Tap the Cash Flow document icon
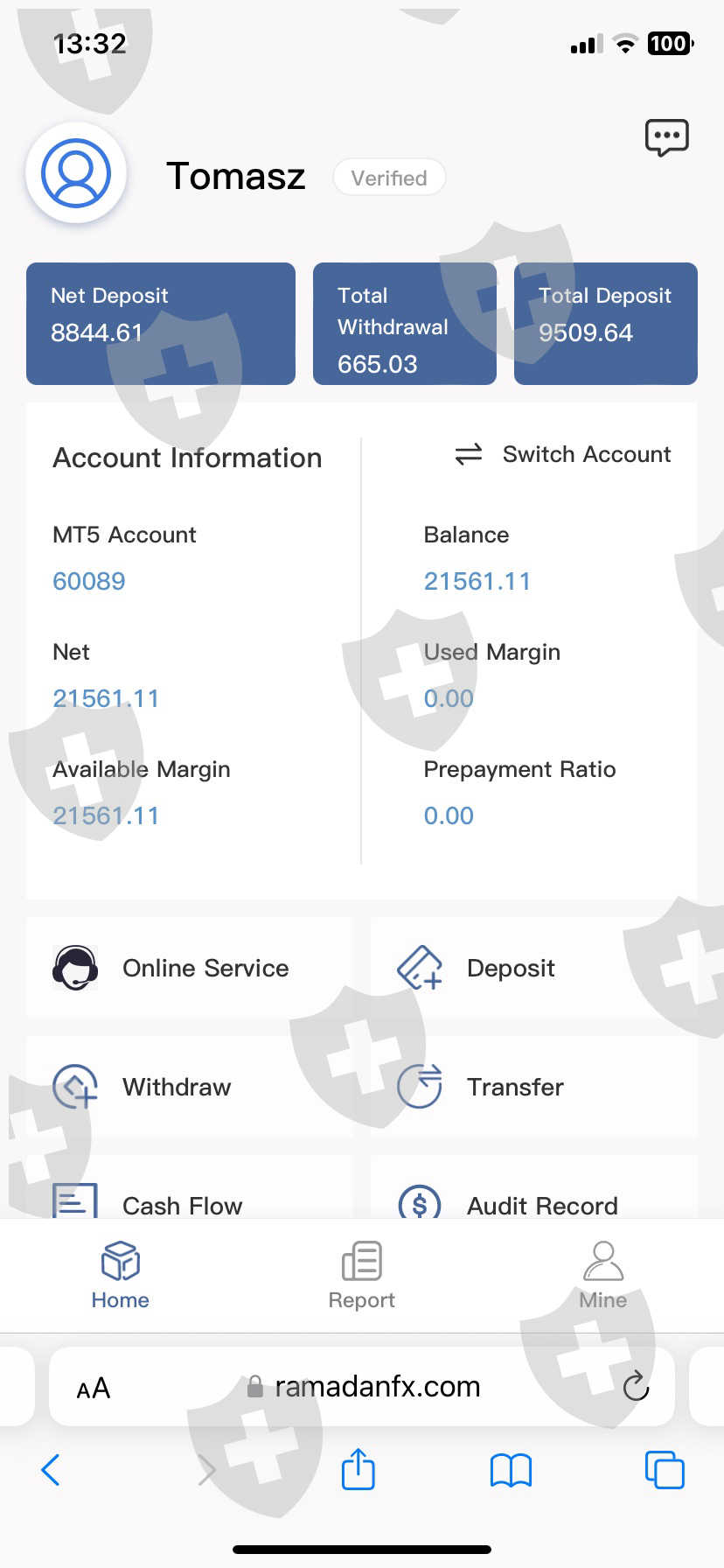Screen dimensions: 724x1568 point(75,1200)
